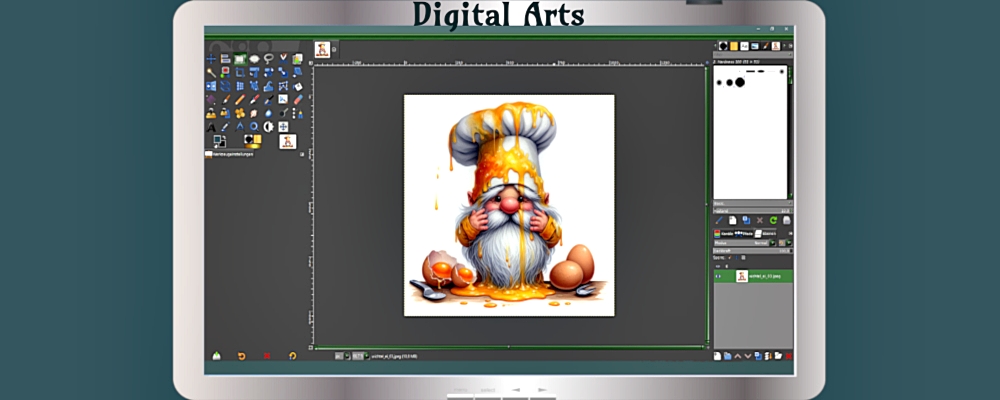This screenshot has width=1000, height=400.
Task: Click the create new layer button
Action: [718, 355]
